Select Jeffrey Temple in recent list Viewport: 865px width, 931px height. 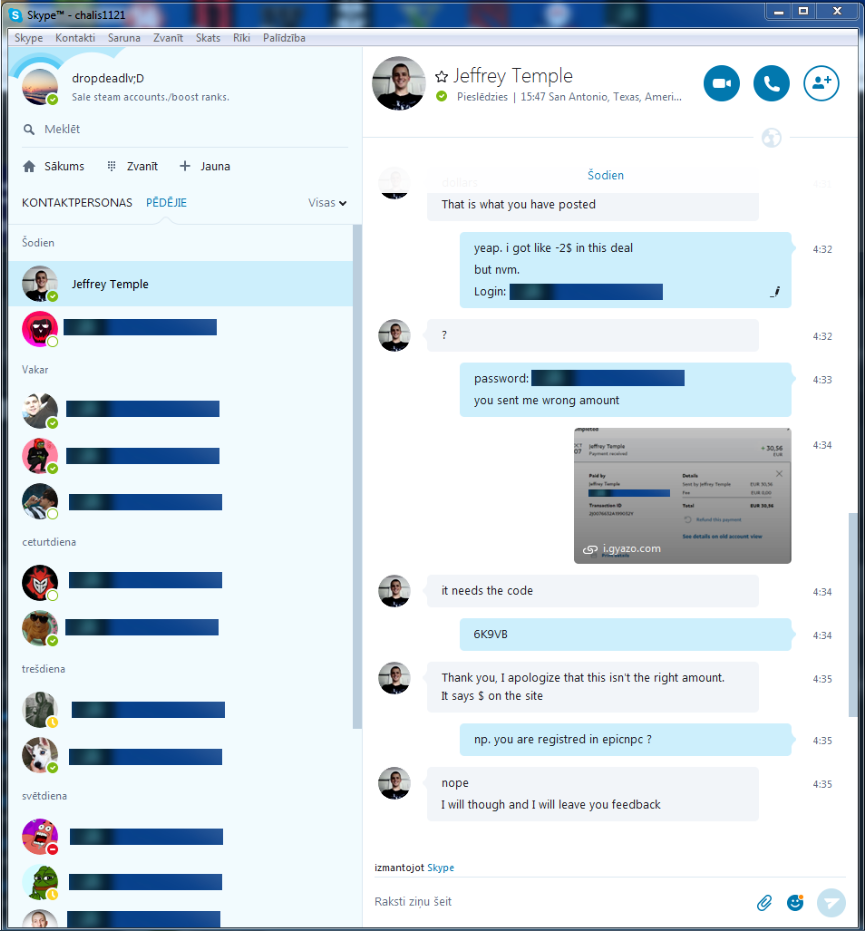(x=180, y=284)
